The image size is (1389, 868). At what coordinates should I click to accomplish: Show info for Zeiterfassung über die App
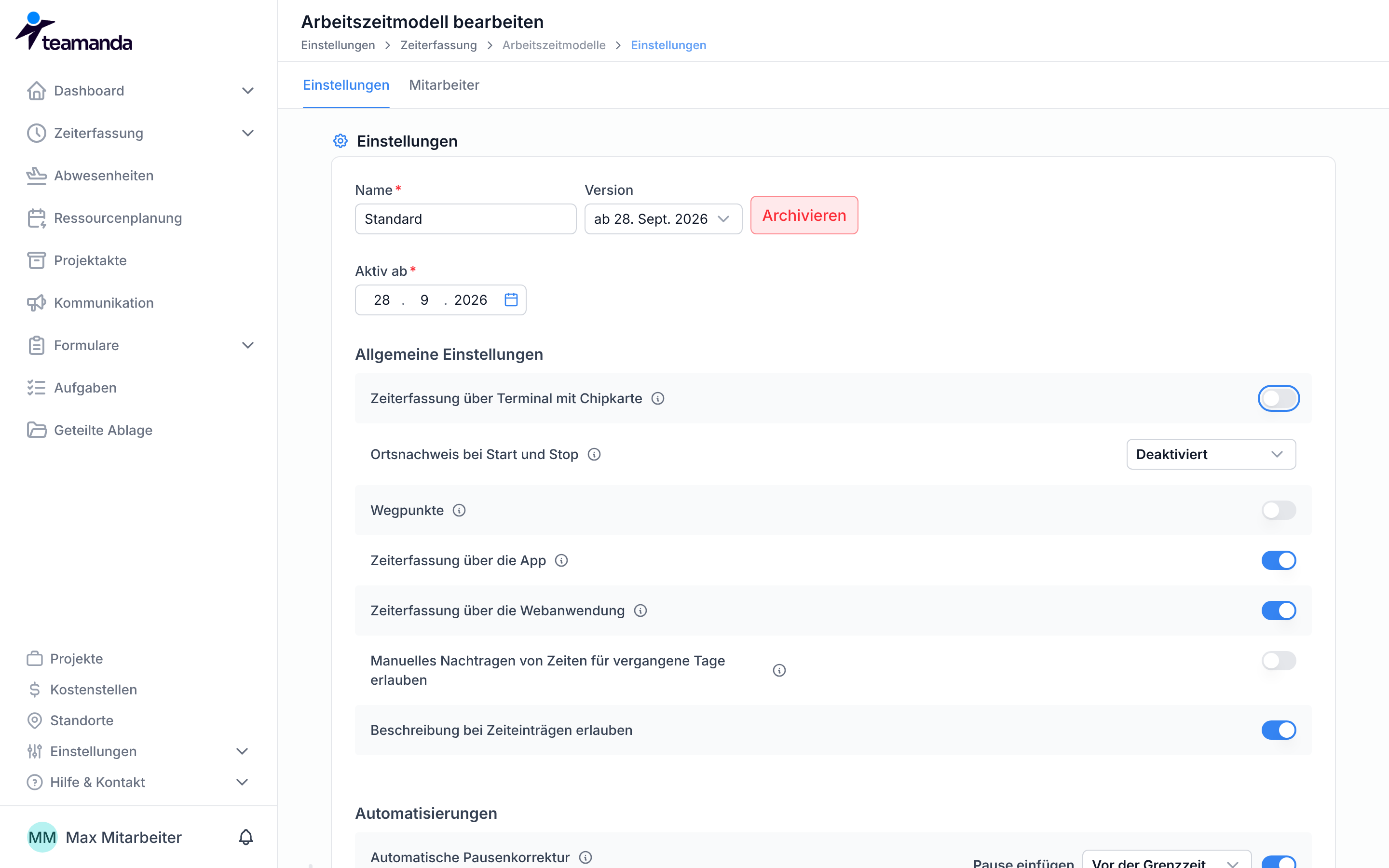(561, 560)
